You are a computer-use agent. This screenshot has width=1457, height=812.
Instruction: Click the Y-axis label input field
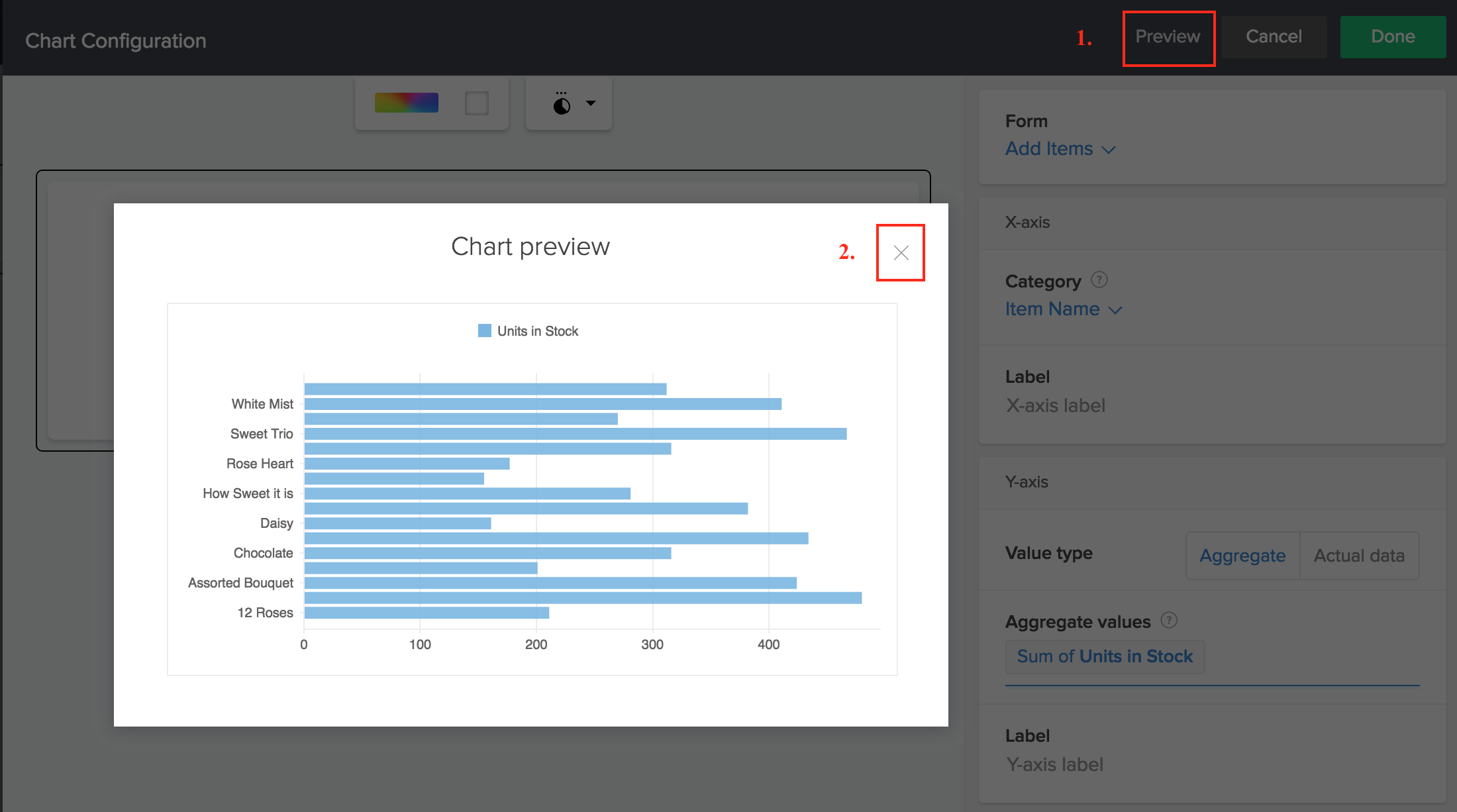1054,764
